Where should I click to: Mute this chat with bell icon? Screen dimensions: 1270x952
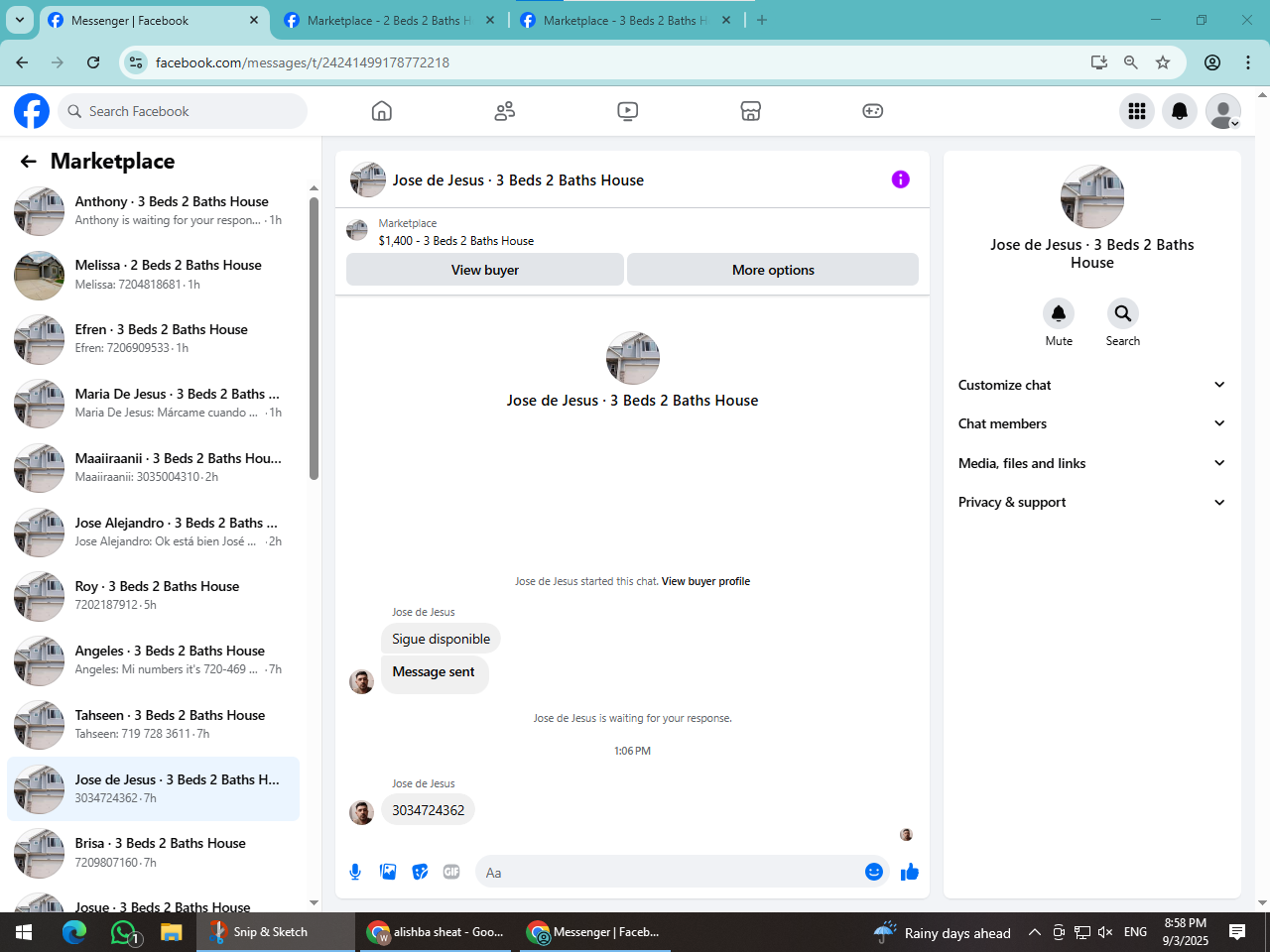pyautogui.click(x=1059, y=313)
